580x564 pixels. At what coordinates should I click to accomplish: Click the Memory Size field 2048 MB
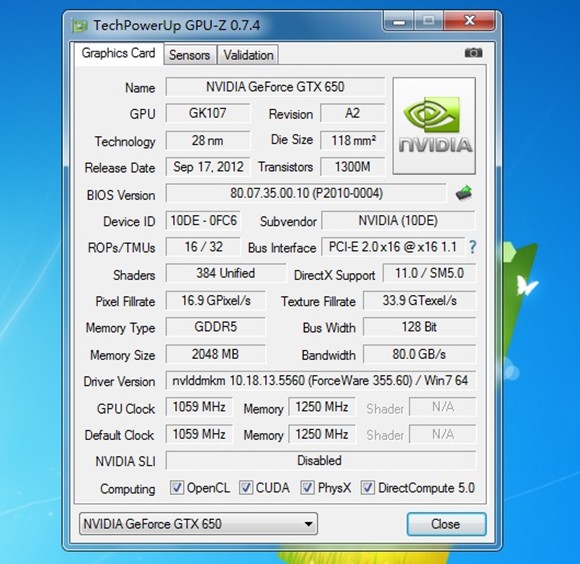click(216, 354)
